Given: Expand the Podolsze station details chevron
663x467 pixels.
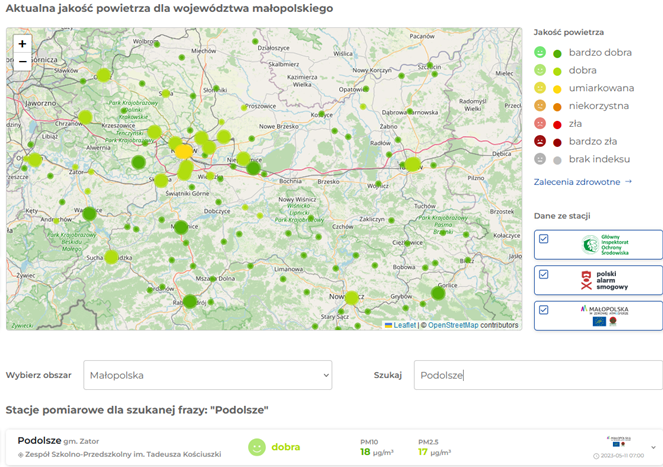Looking at the screenshot, I should point(654,447).
